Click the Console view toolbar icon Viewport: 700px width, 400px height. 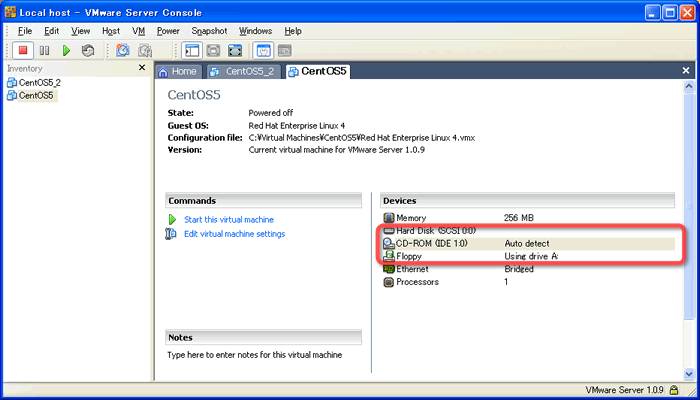[285, 50]
